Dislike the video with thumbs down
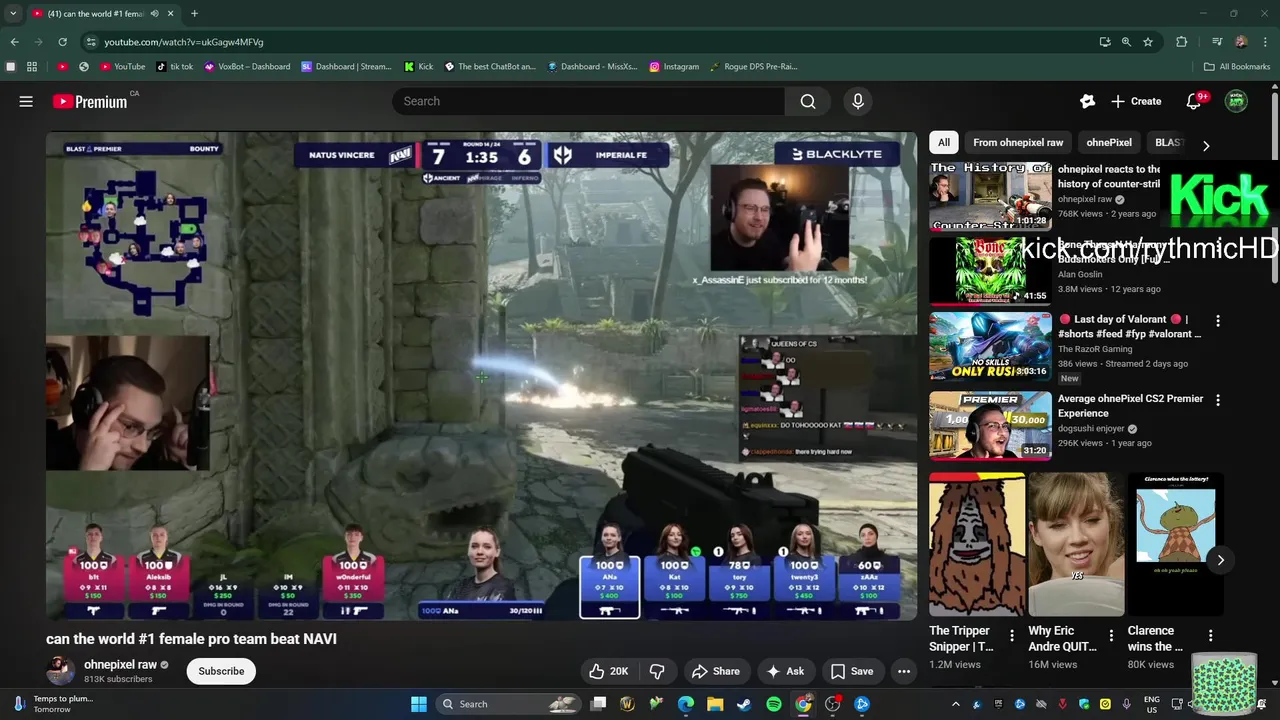The height and width of the screenshot is (720, 1280). coord(657,671)
